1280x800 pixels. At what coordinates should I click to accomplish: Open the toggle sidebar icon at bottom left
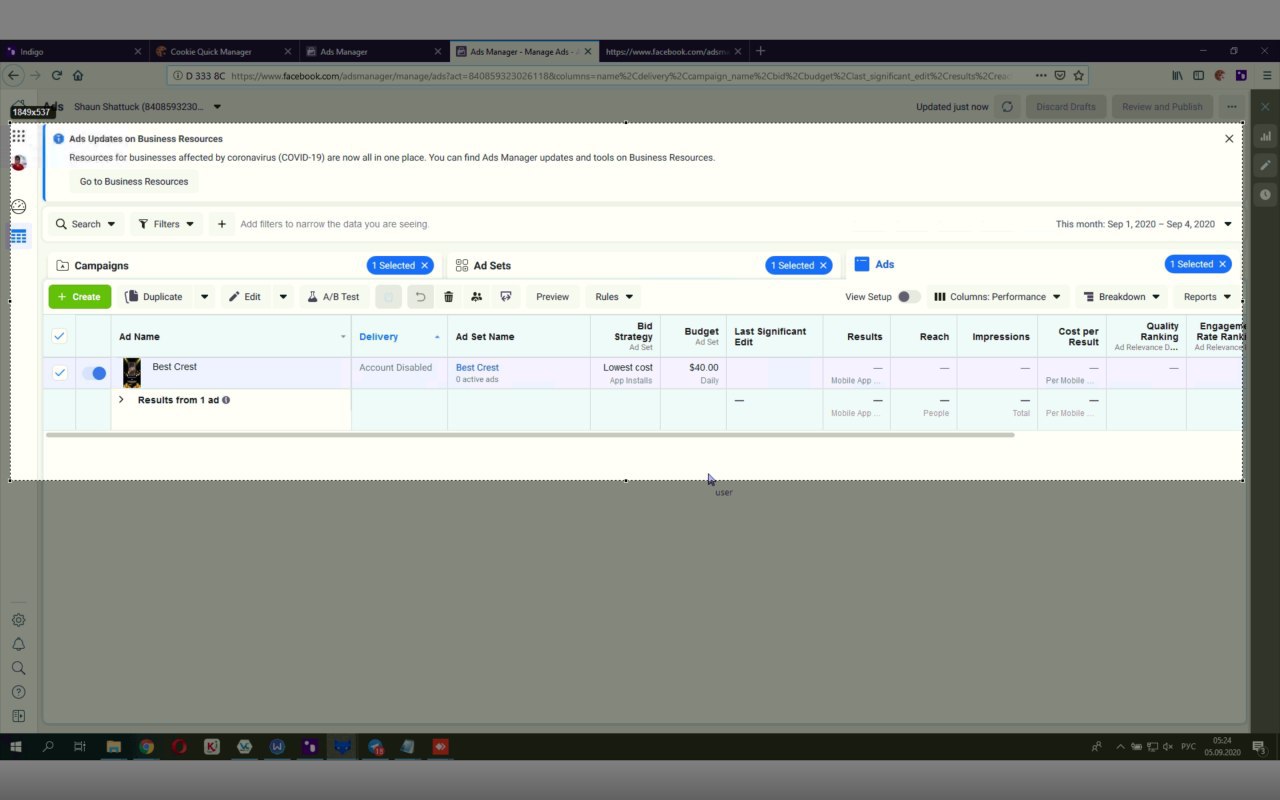(18, 716)
